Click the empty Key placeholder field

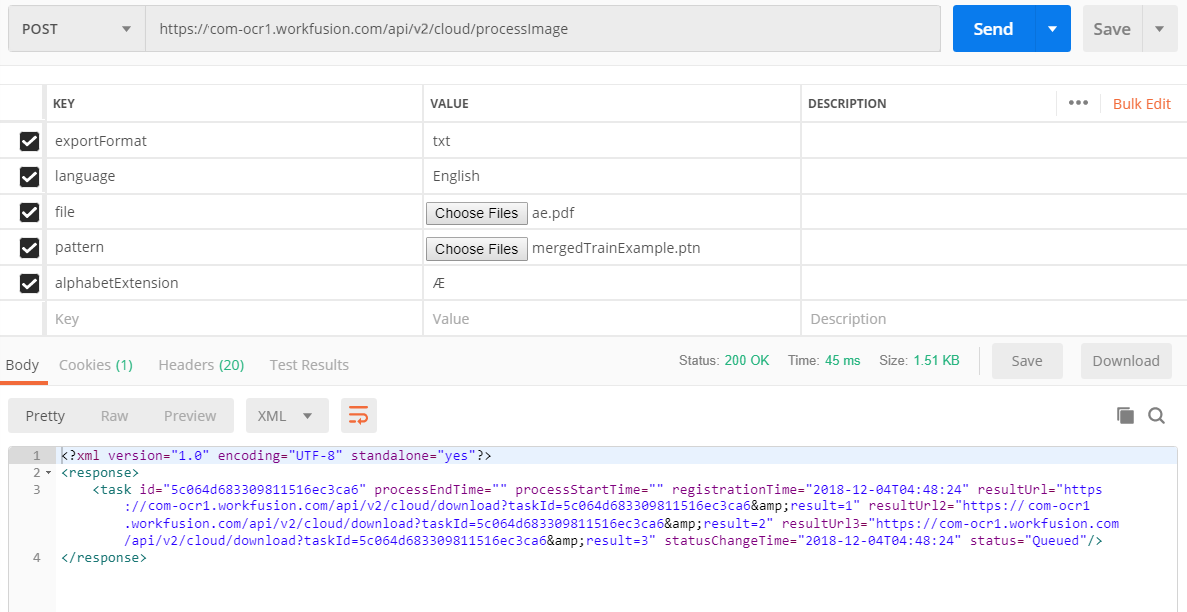[234, 319]
